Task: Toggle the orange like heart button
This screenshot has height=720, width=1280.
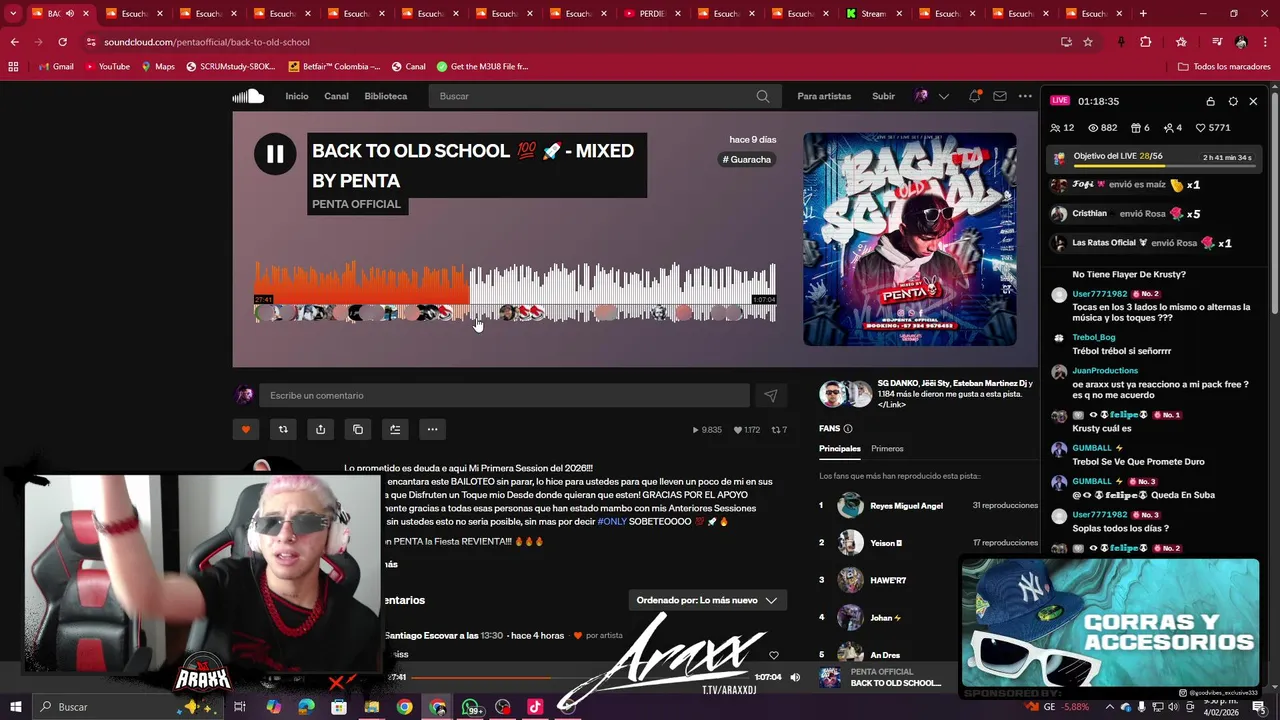Action: click(246, 429)
